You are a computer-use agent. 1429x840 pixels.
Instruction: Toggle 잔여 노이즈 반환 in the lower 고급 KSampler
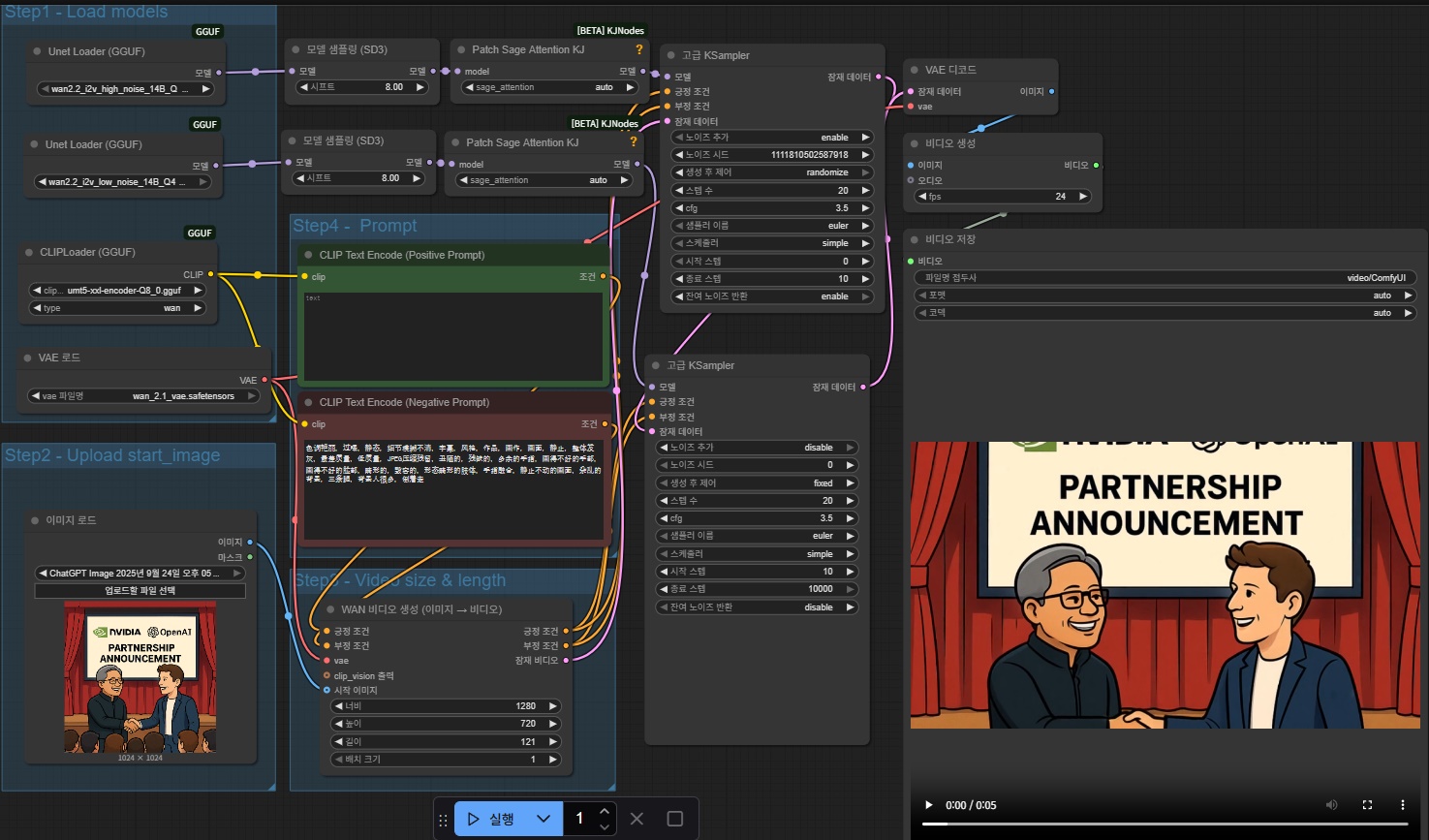coord(757,607)
